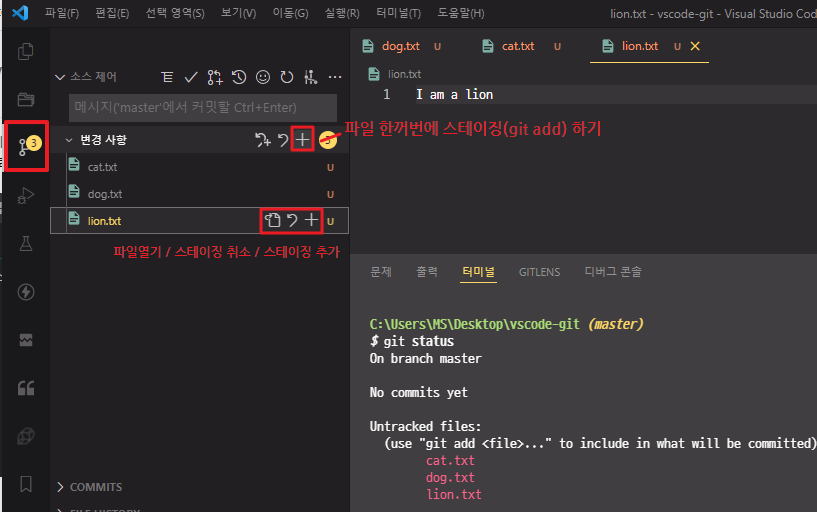The width and height of the screenshot is (817, 512).
Task: Open the Testing flask view
Action: pyautogui.click(x=26, y=243)
